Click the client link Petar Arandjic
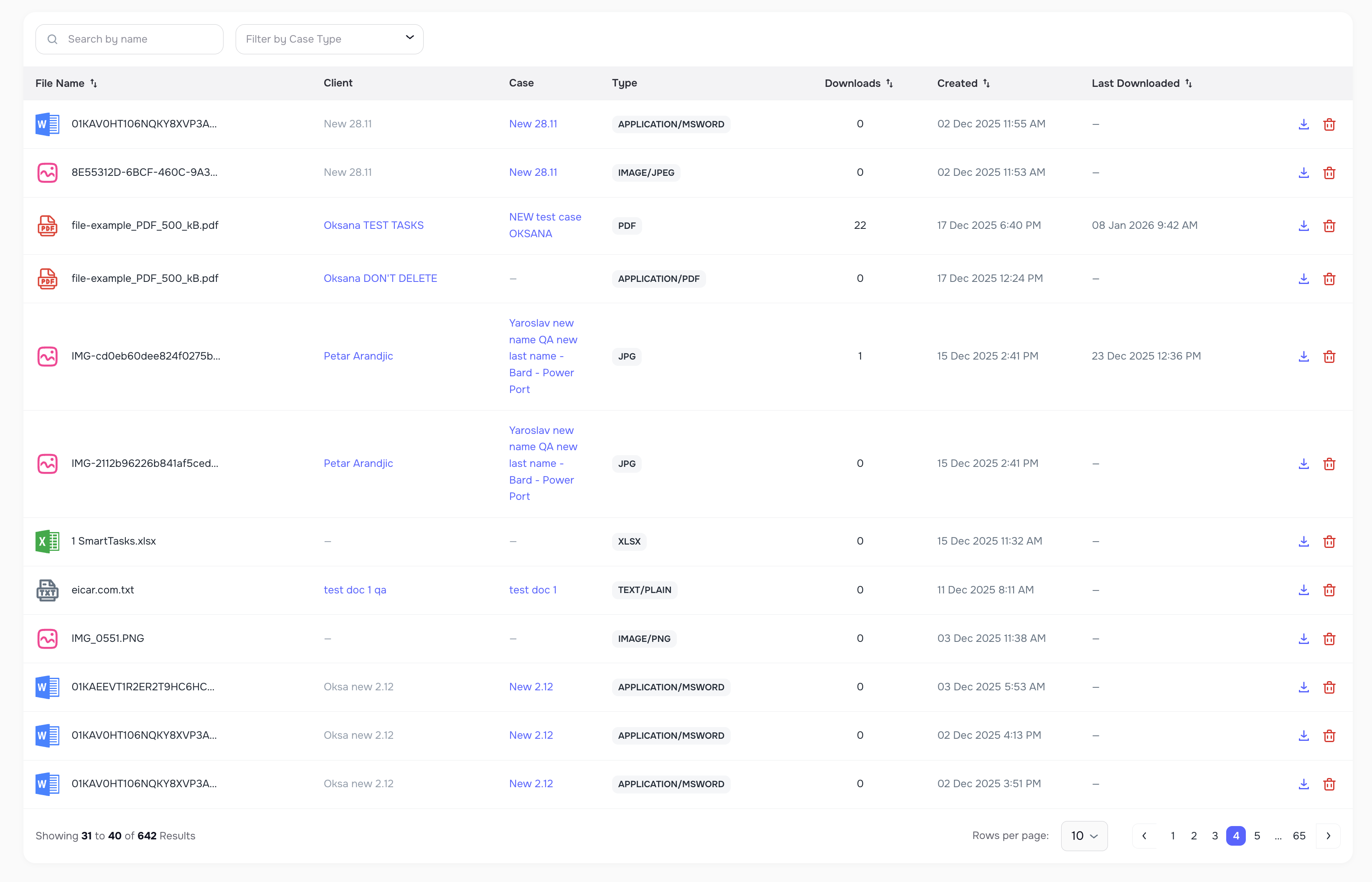1372x882 pixels. coord(358,356)
